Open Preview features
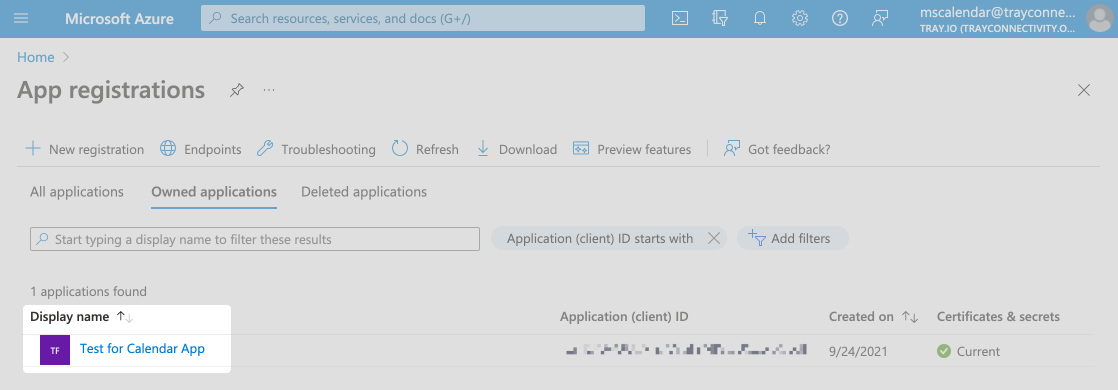Screen dimensions: 1118x390 pos(632,149)
